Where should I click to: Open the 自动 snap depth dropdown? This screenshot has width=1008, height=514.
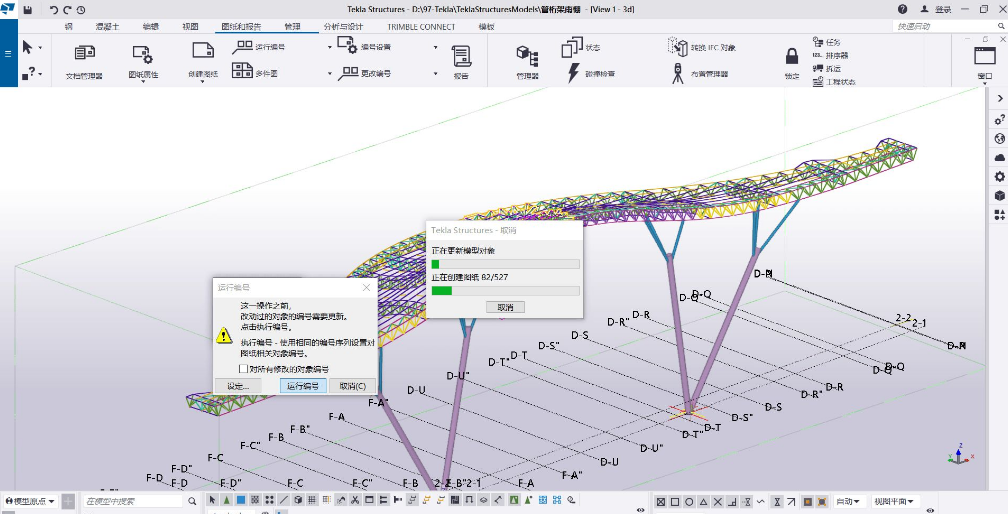(848, 501)
